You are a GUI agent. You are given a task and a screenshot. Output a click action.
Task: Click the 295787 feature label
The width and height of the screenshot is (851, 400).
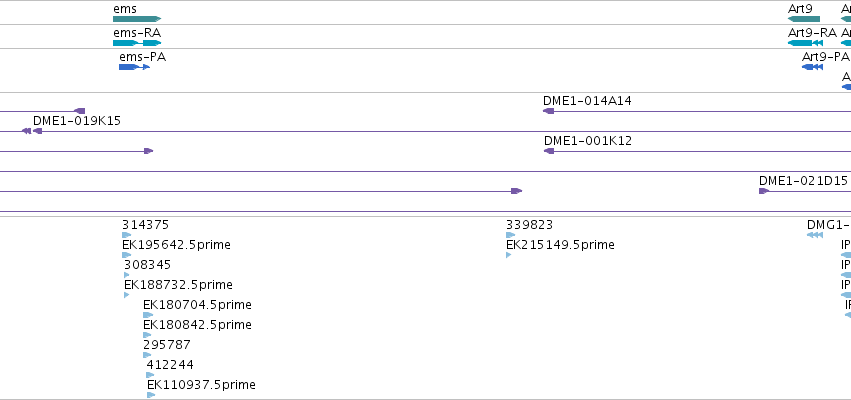pyautogui.click(x=167, y=345)
